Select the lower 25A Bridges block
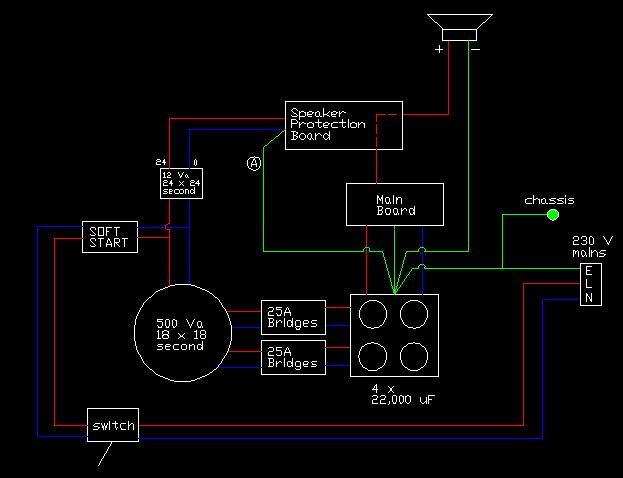The width and height of the screenshot is (623, 478). [x=293, y=357]
